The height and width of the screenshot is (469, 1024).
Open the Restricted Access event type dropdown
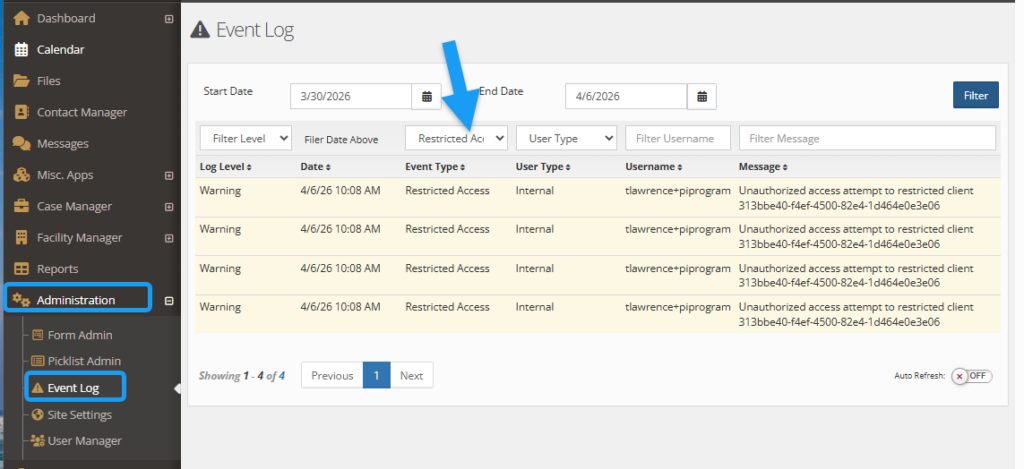pos(456,138)
